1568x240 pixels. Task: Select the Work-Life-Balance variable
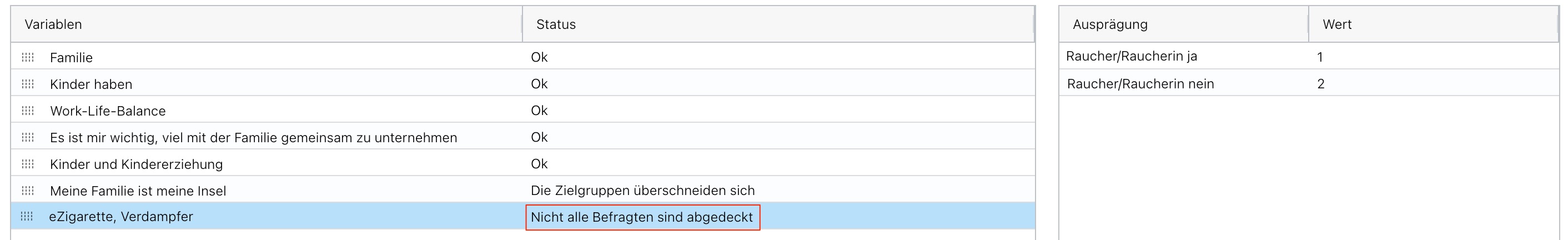point(108,111)
